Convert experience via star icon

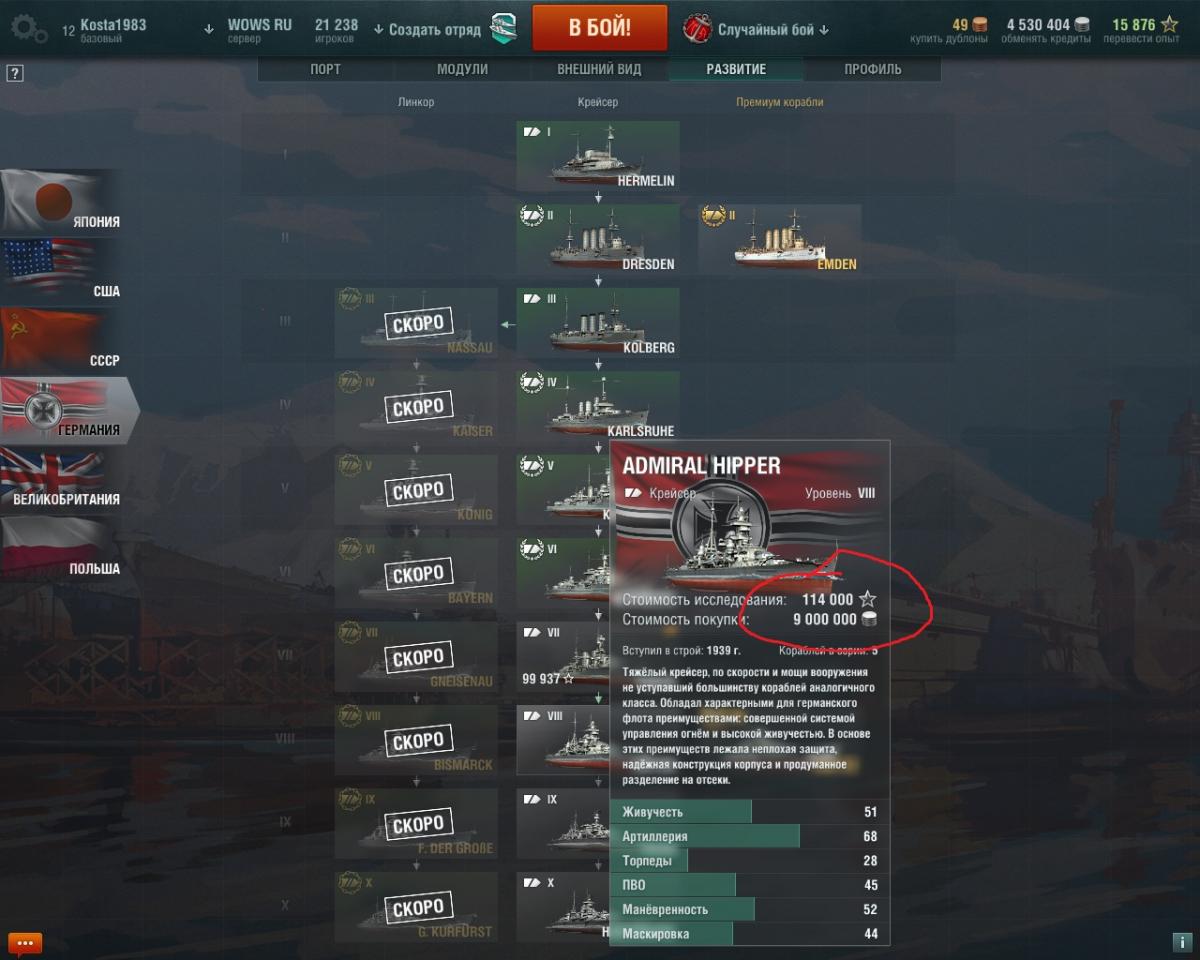pyautogui.click(x=1169, y=24)
